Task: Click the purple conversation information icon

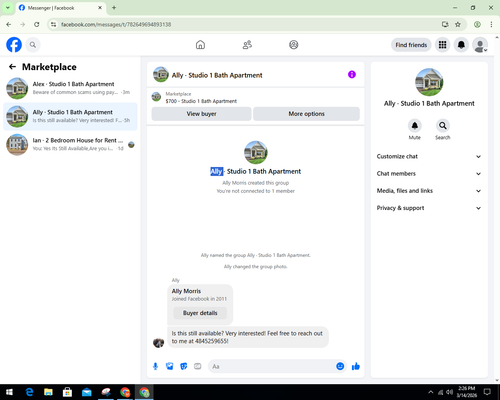Action: pyautogui.click(x=352, y=74)
